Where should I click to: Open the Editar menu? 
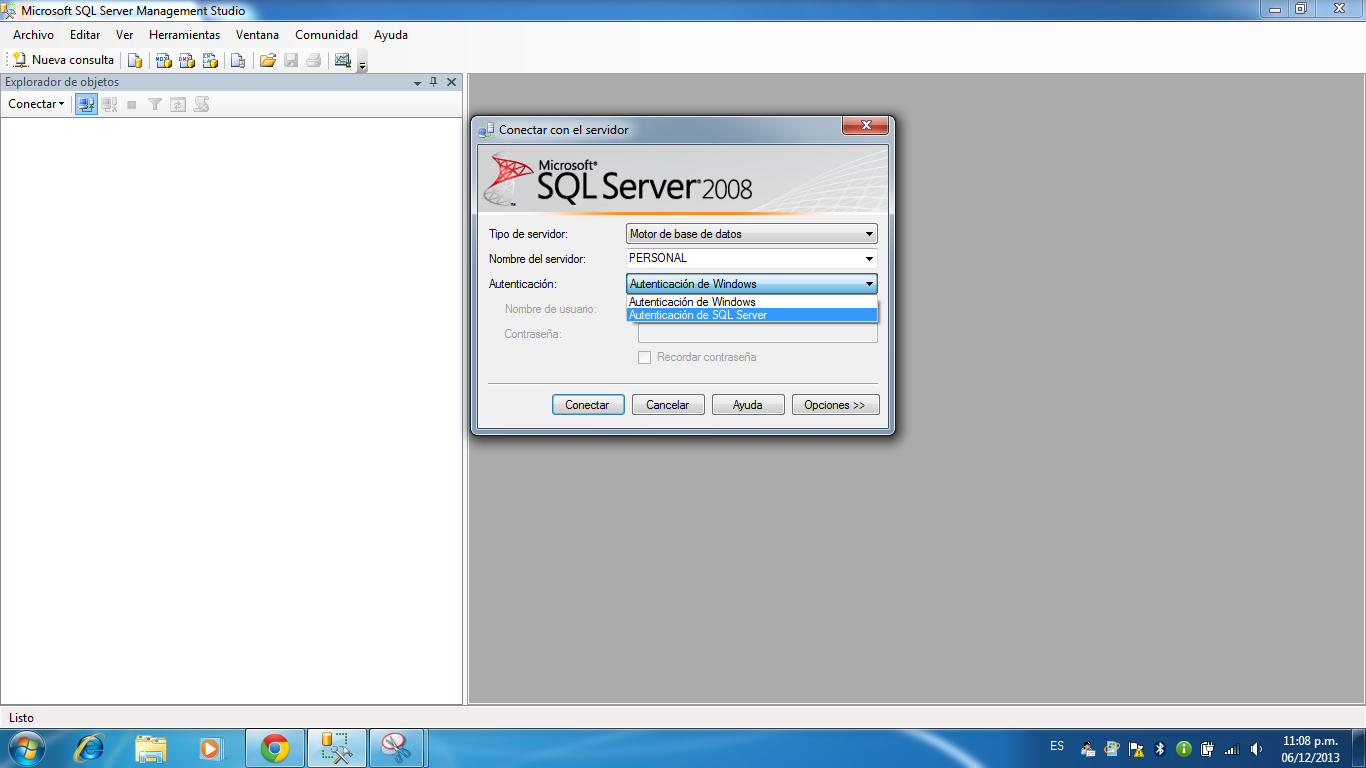[85, 35]
